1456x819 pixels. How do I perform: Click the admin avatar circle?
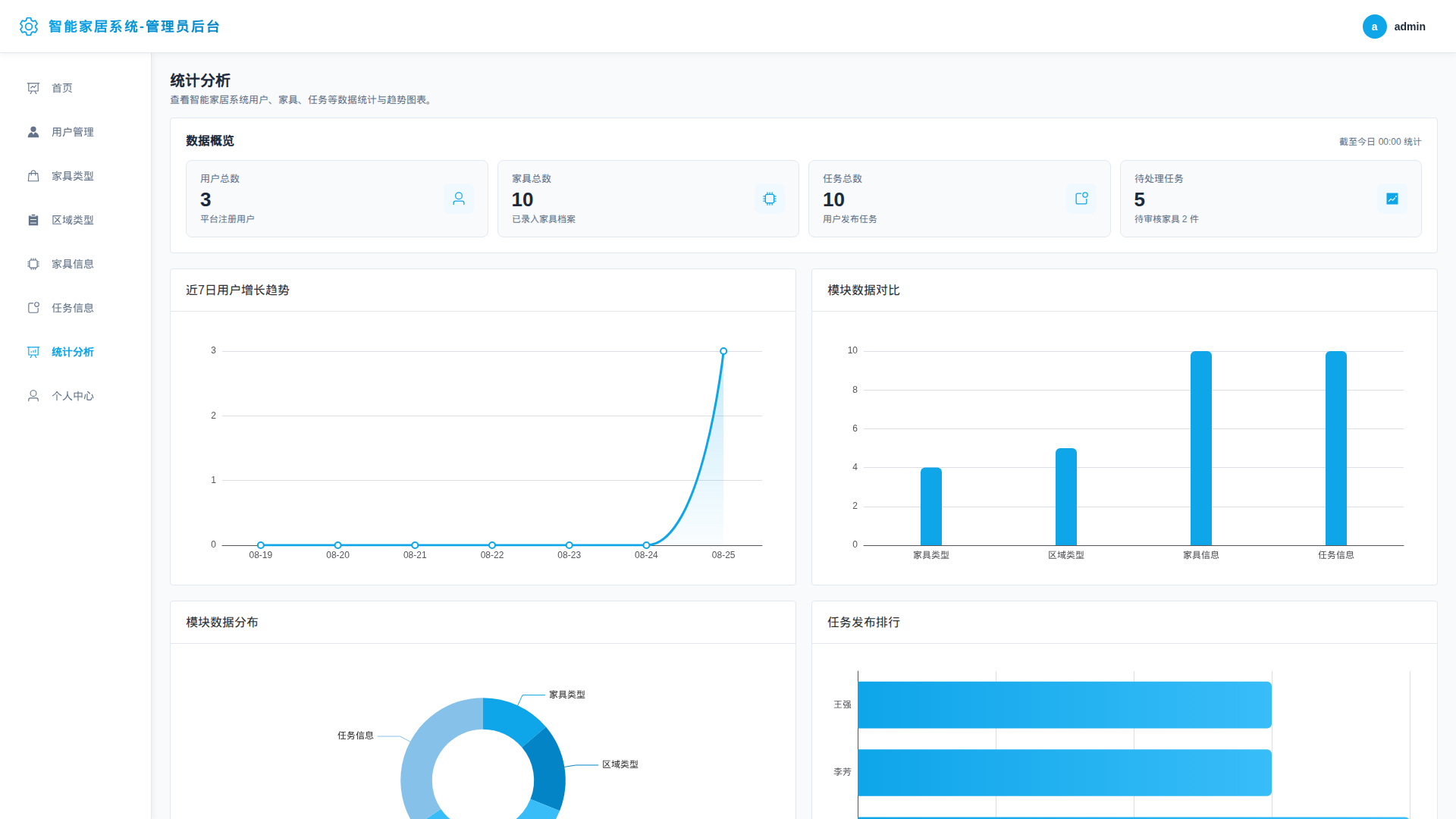click(x=1374, y=27)
